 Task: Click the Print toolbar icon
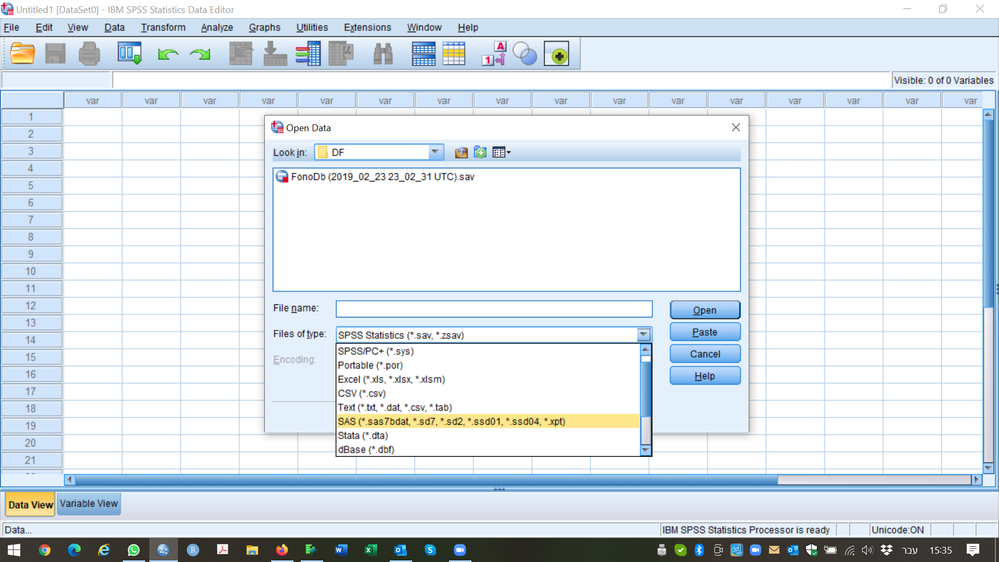coord(89,54)
